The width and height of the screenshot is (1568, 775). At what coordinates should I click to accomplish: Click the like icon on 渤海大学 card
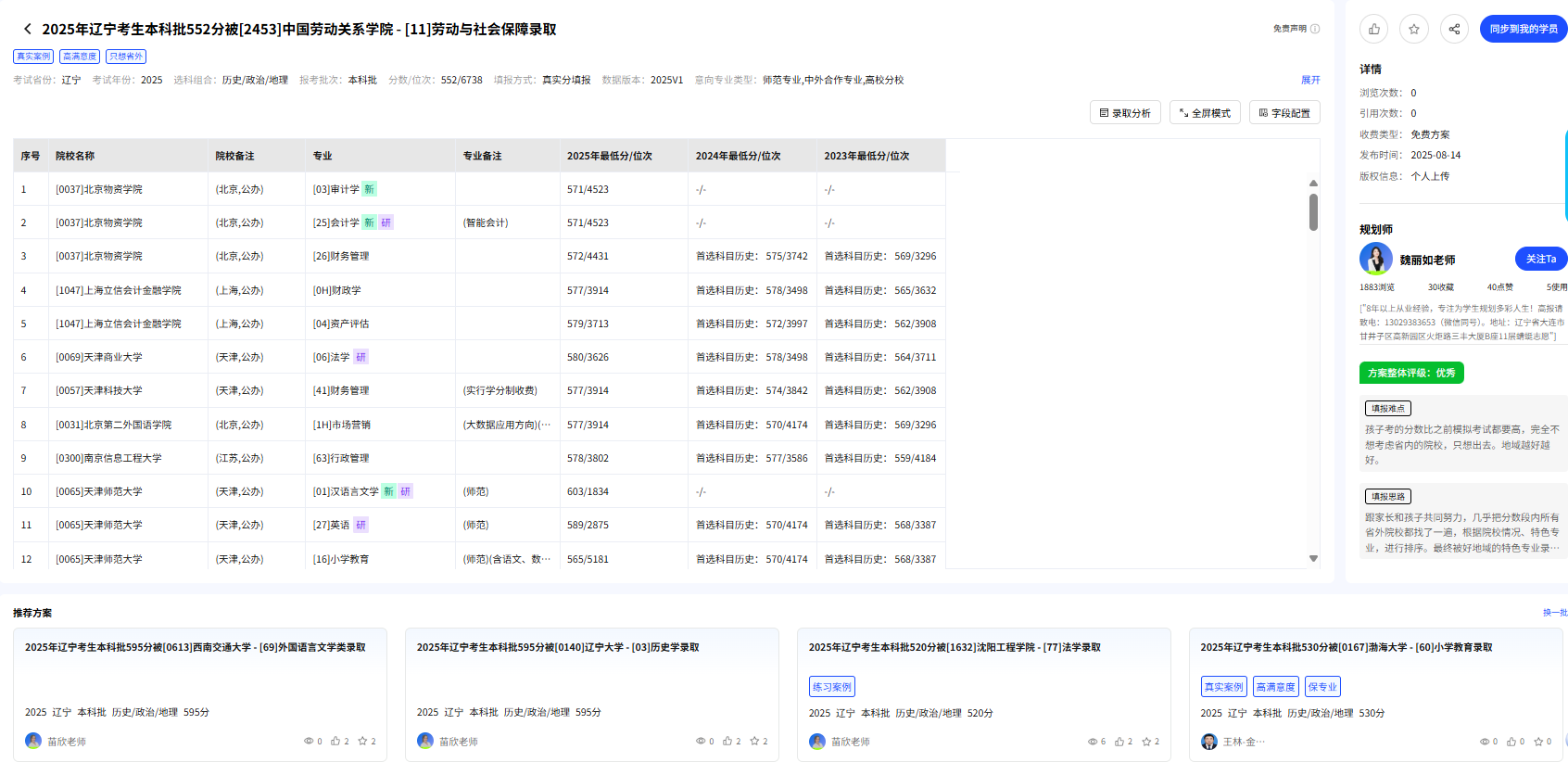pyautogui.click(x=1511, y=741)
